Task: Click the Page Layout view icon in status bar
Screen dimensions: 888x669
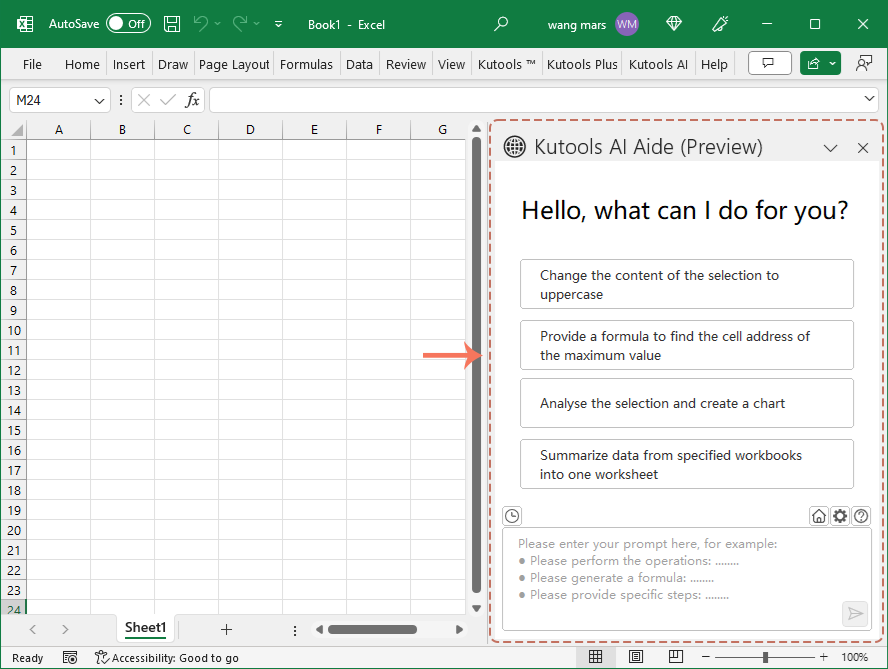Action: pyautogui.click(x=636, y=657)
